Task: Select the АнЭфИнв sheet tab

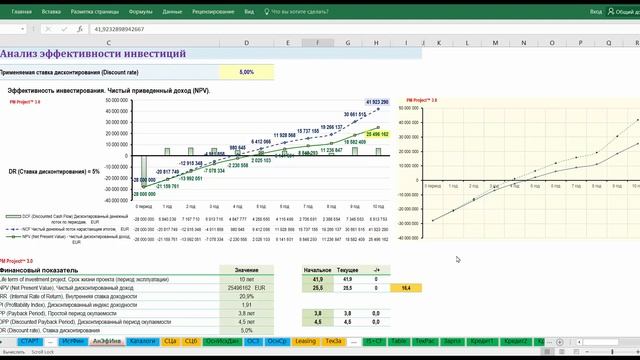Action: (x=107, y=341)
